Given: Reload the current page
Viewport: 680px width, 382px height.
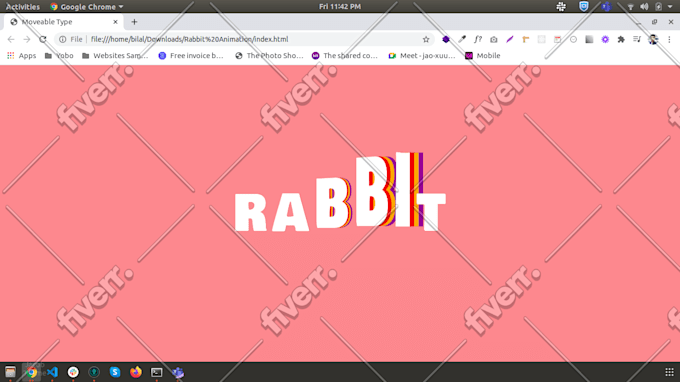Looking at the screenshot, I should (42, 39).
